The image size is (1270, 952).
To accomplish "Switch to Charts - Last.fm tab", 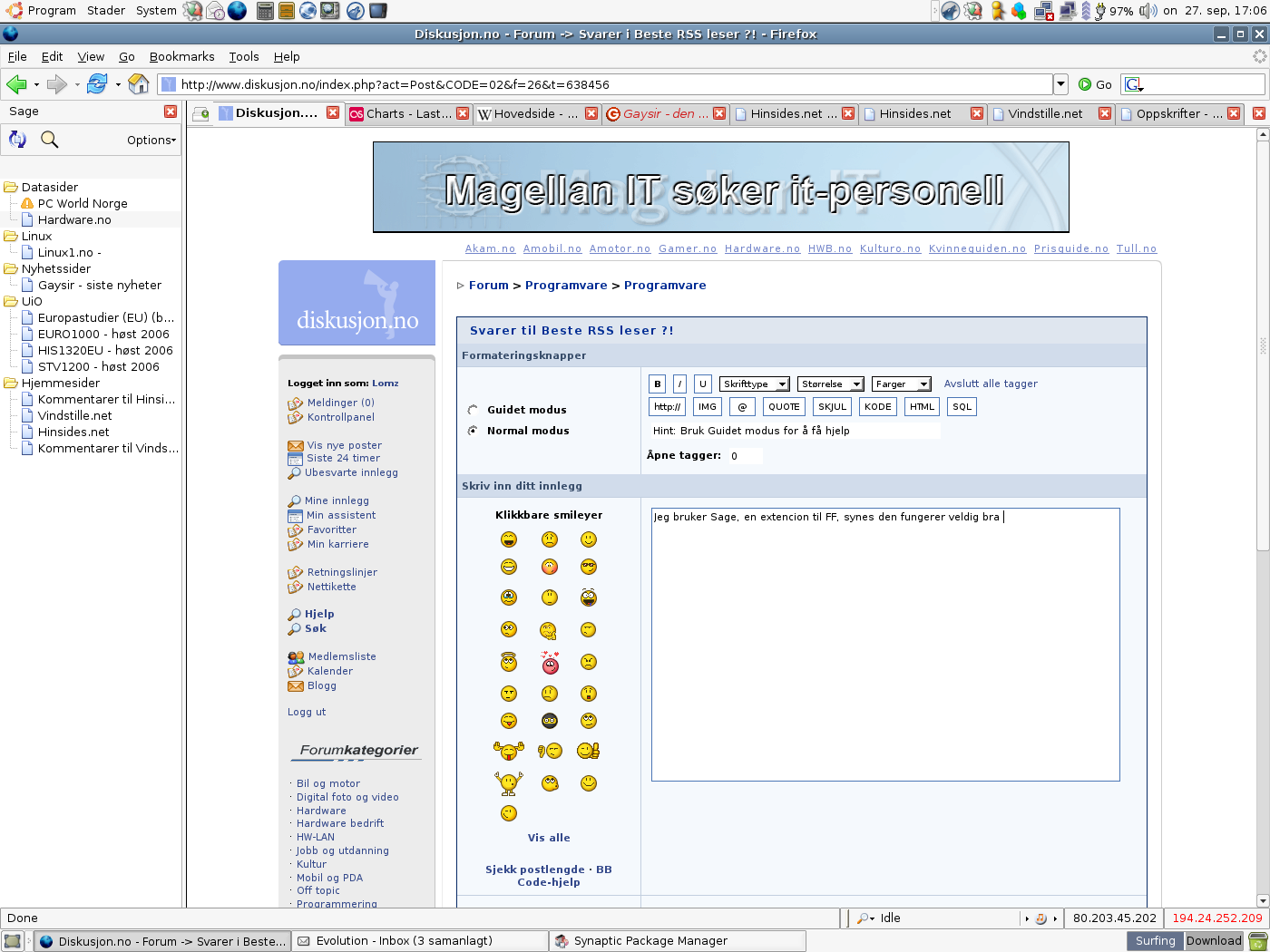I will click(x=408, y=113).
